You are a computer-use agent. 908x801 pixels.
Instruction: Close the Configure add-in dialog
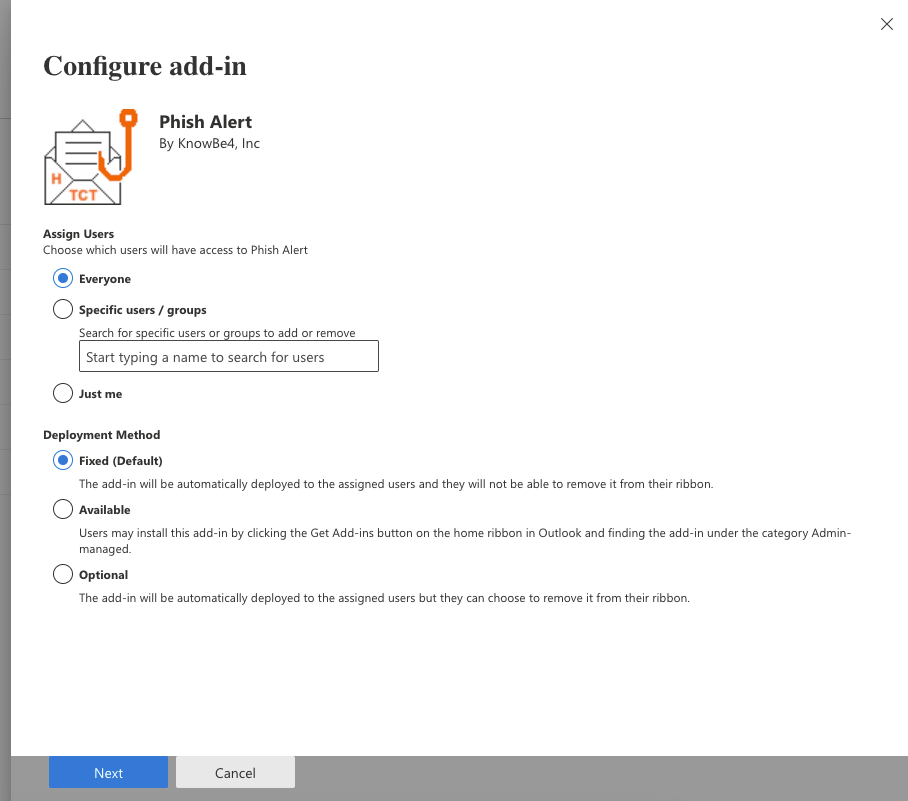pos(886,24)
